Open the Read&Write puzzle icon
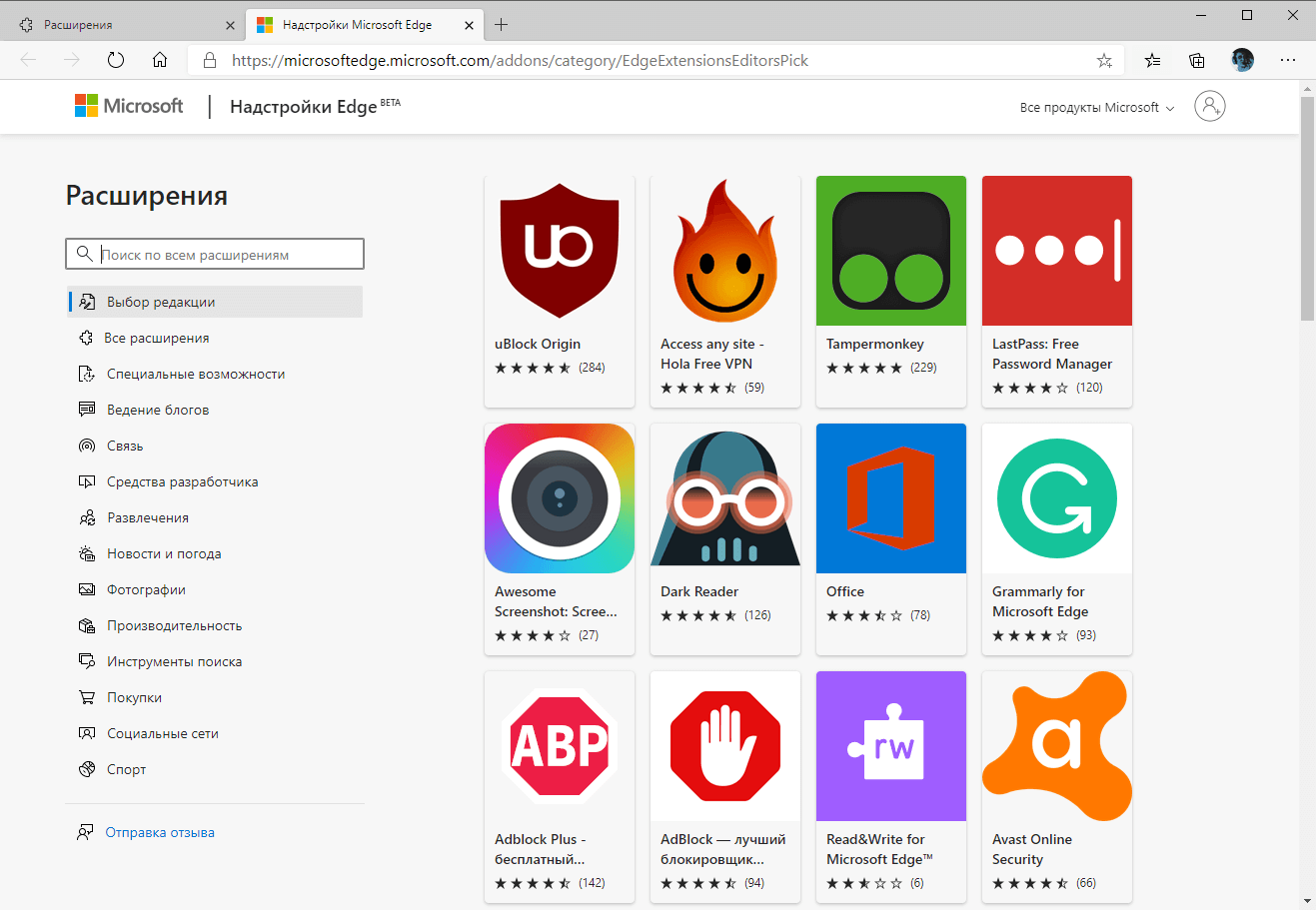 [891, 746]
